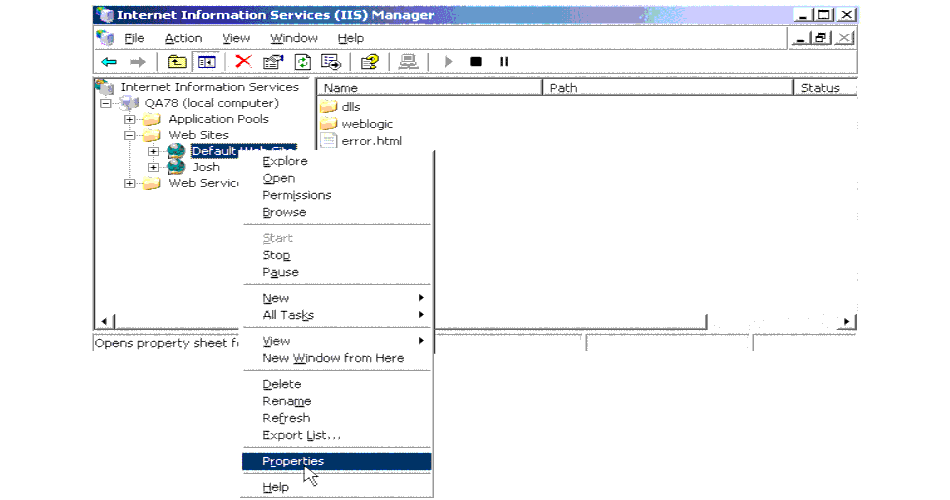Open the View submenu in context menu
The height and width of the screenshot is (500, 950).
pos(337,341)
